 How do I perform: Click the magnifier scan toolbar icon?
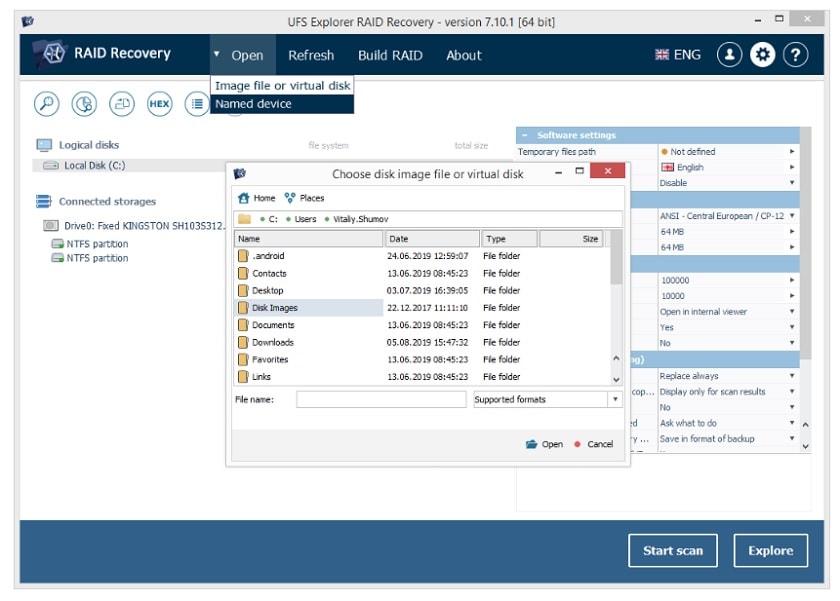coord(47,103)
